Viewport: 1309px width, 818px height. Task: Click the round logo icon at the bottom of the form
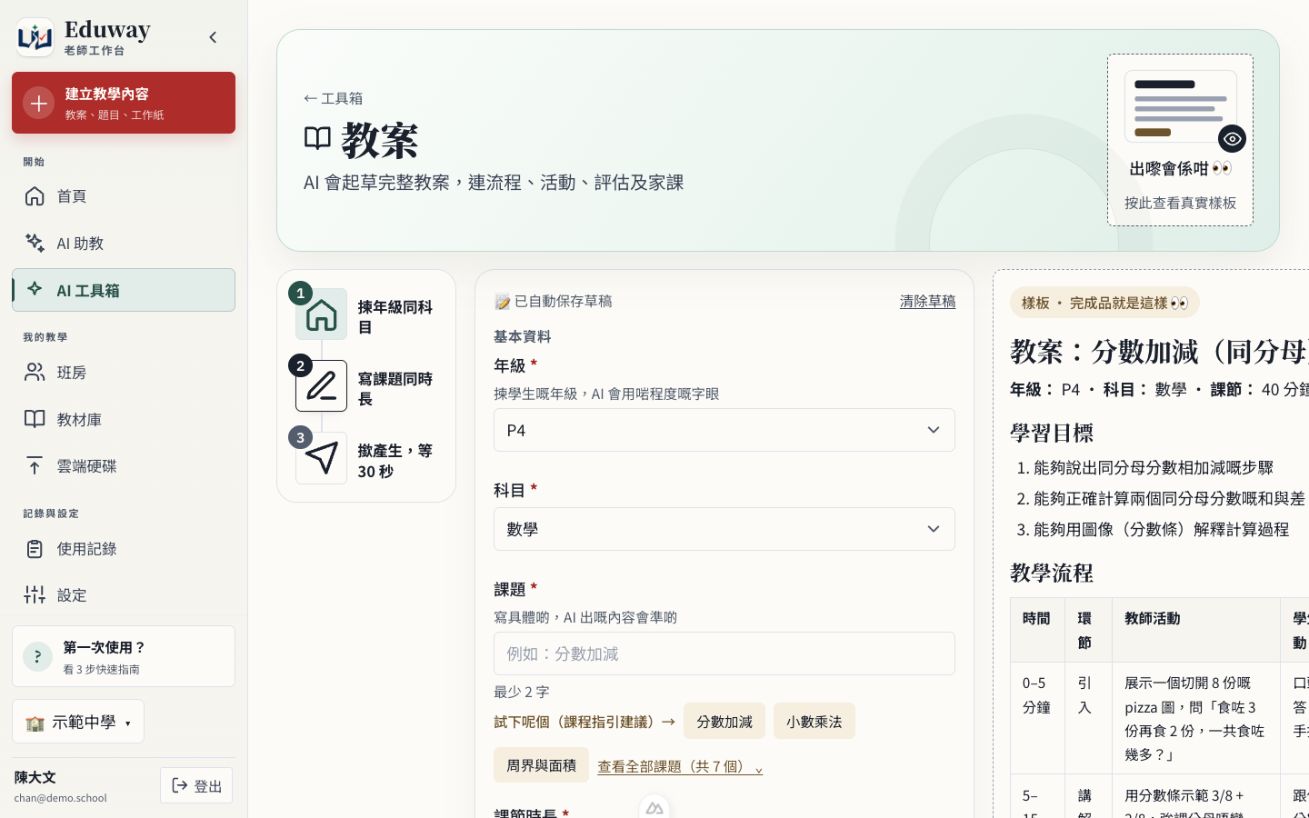654,807
